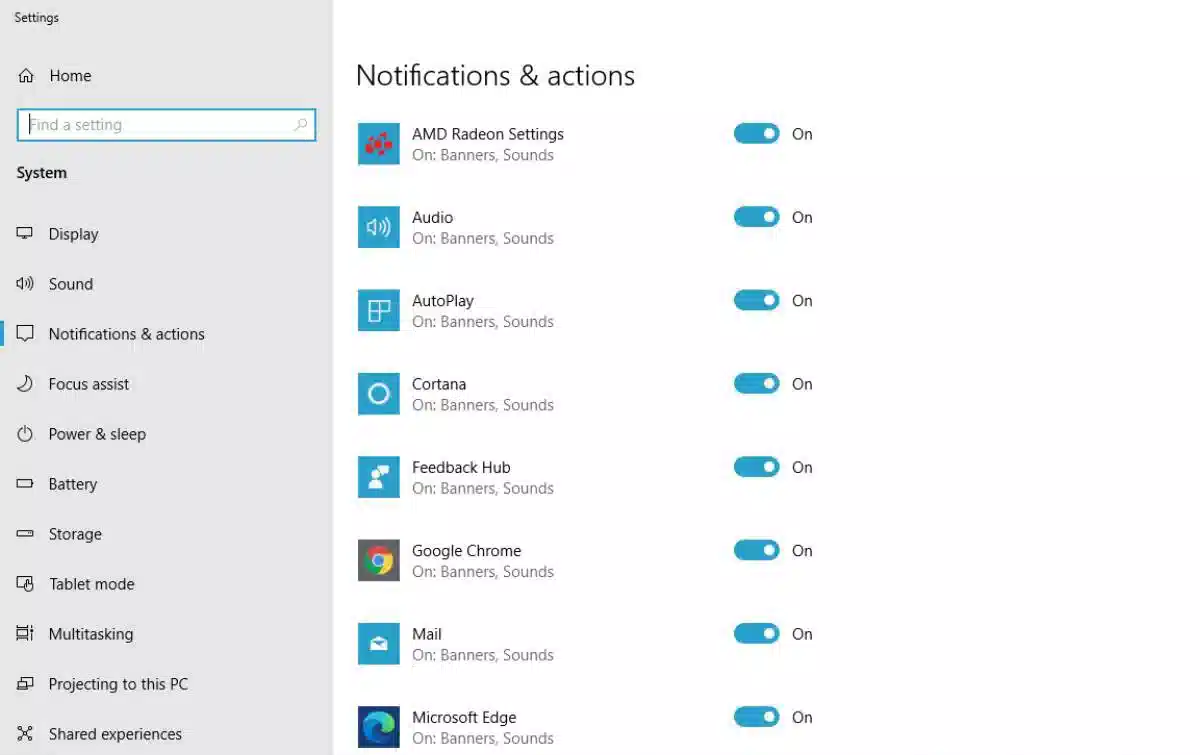Toggle Cortana notifications off

756,384
